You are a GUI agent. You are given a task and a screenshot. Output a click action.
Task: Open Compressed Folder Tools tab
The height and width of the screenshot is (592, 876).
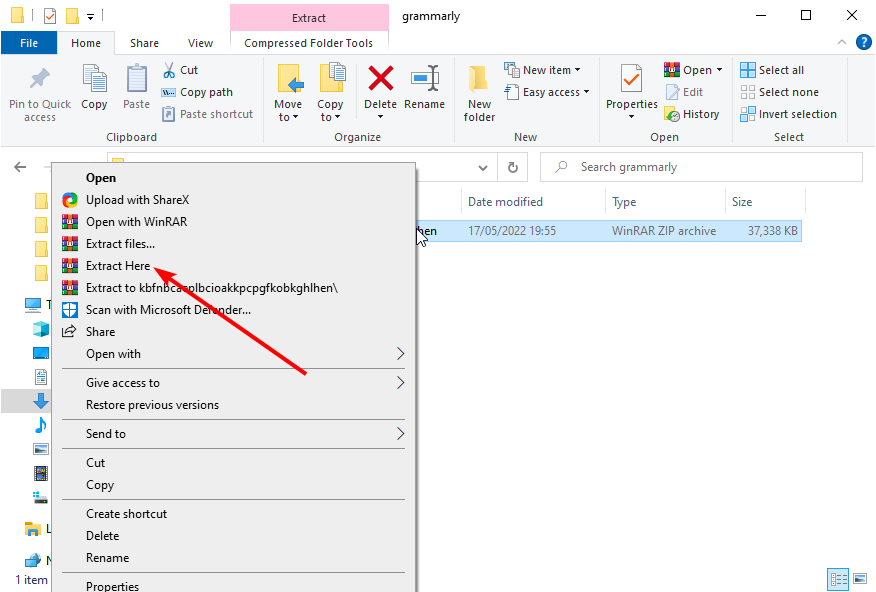[308, 43]
